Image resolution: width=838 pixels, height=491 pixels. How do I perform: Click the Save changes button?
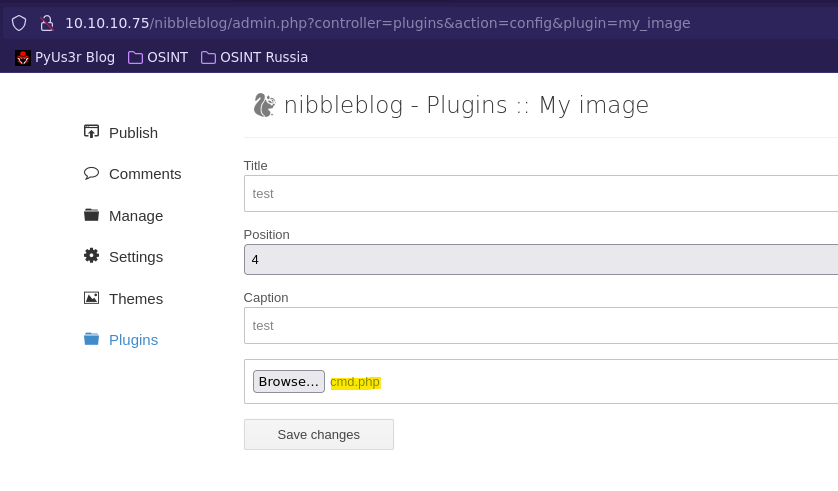(319, 434)
